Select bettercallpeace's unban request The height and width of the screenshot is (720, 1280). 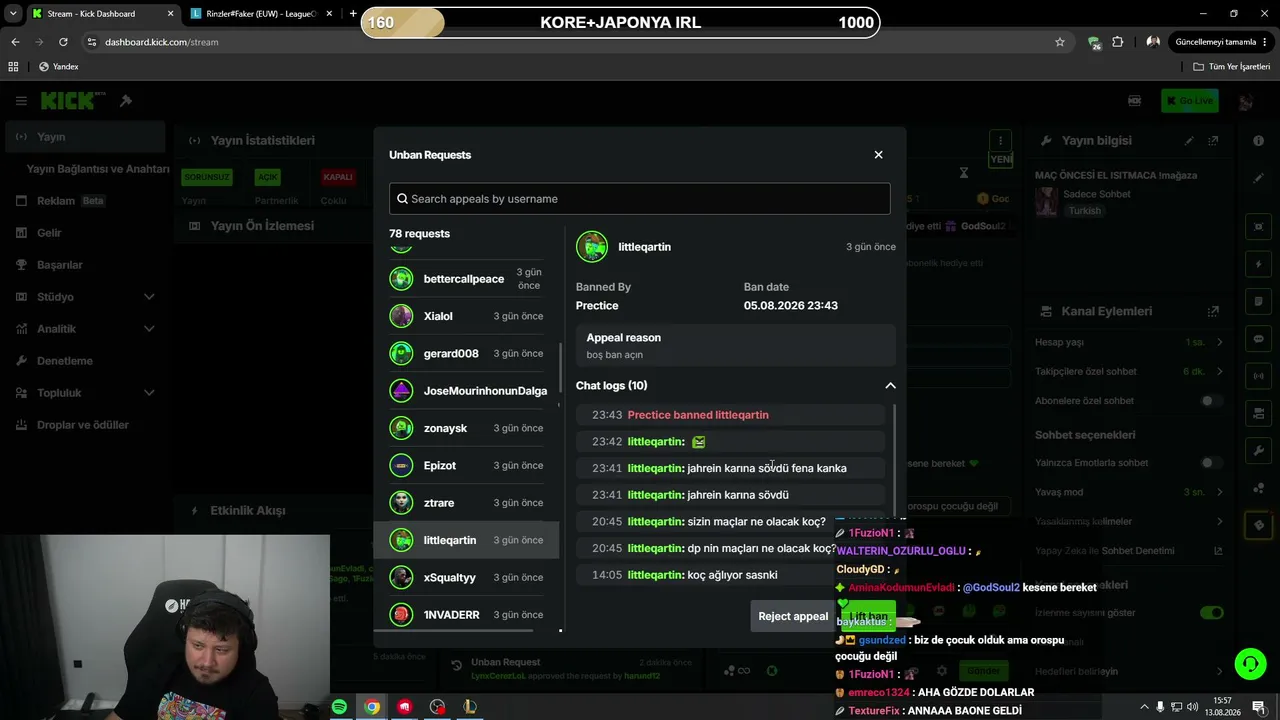click(466, 279)
